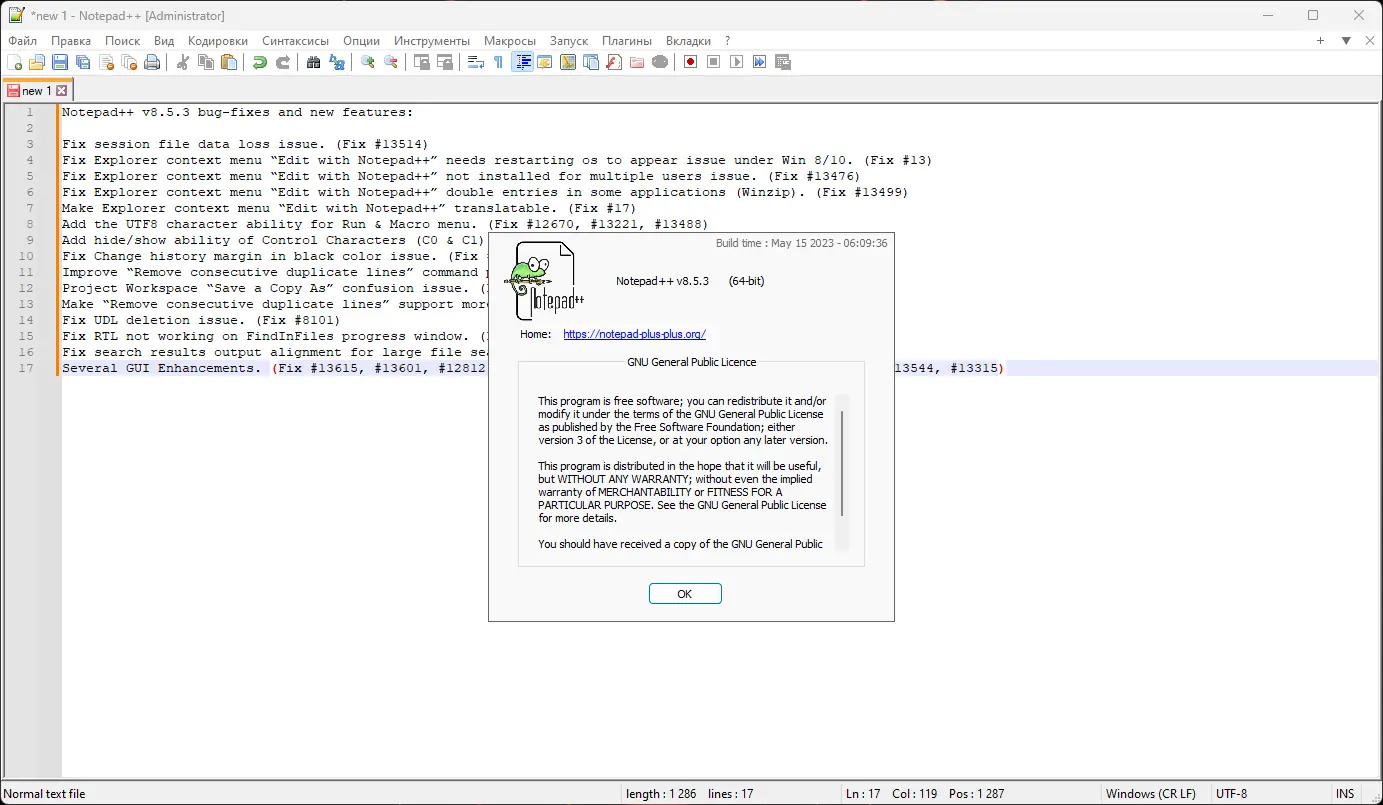
Task: Start macro recording with the red record icon
Action: tap(690, 62)
